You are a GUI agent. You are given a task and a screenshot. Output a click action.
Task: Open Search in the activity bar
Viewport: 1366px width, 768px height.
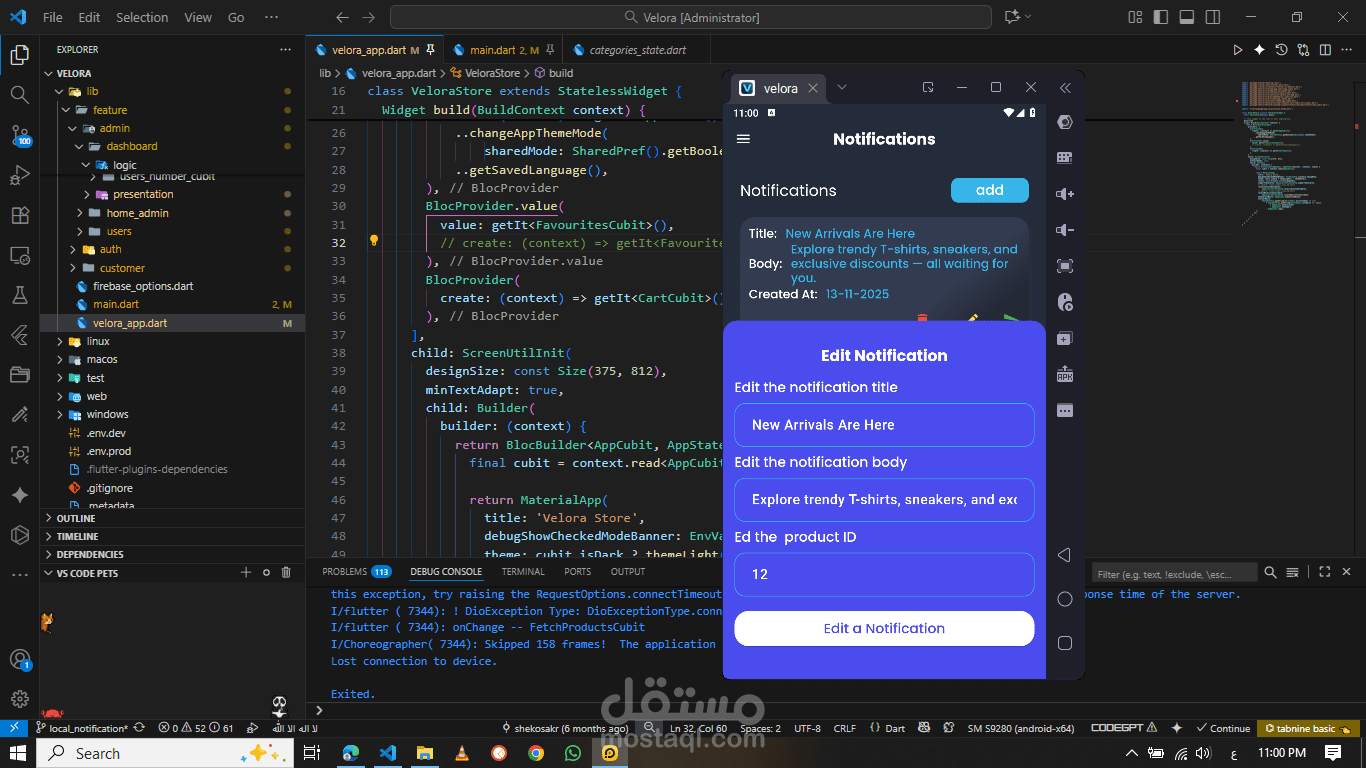click(x=19, y=94)
